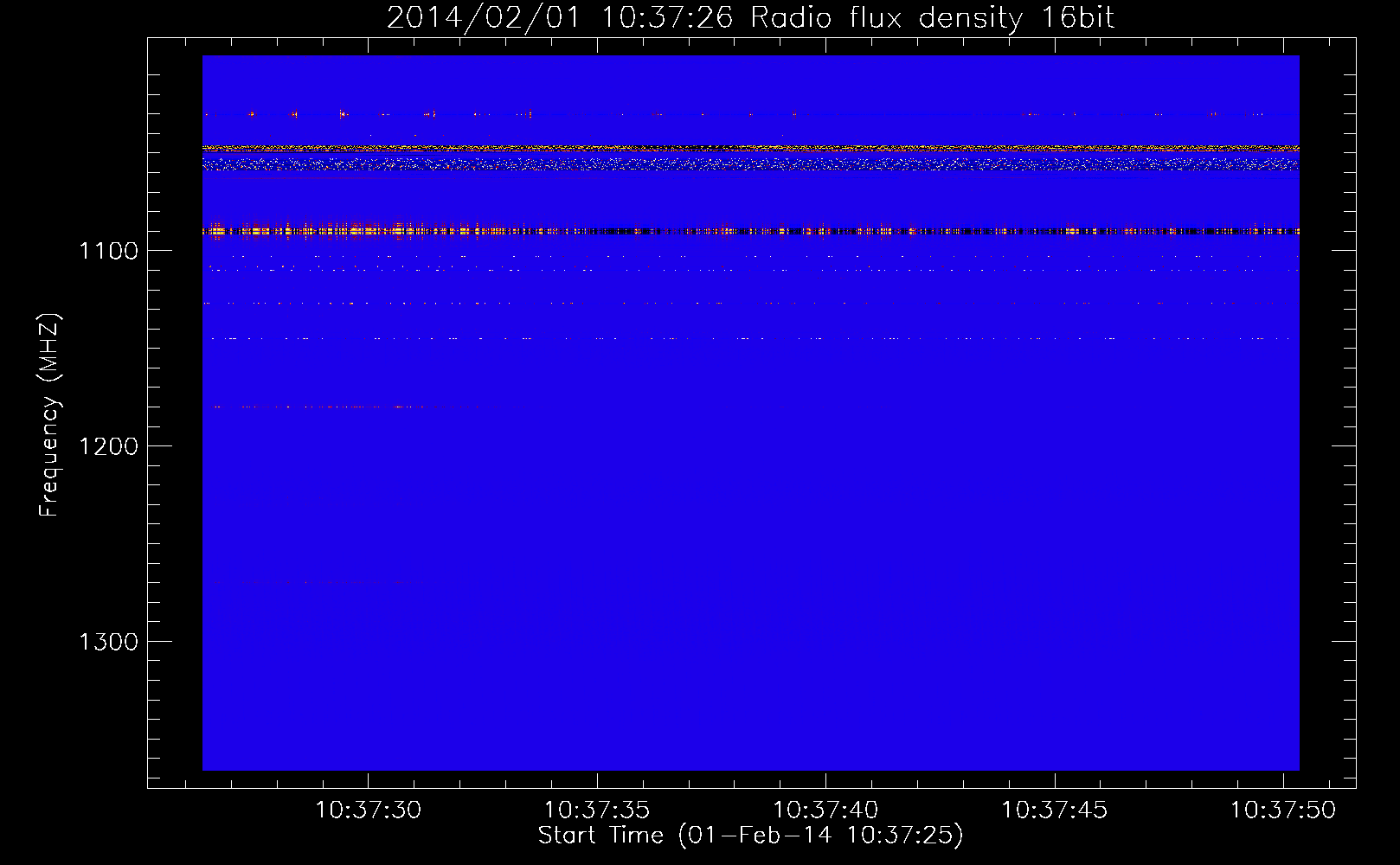Click the x-axis tick label '10:37:30'
This screenshot has width=1400, height=865.
[x=369, y=811]
